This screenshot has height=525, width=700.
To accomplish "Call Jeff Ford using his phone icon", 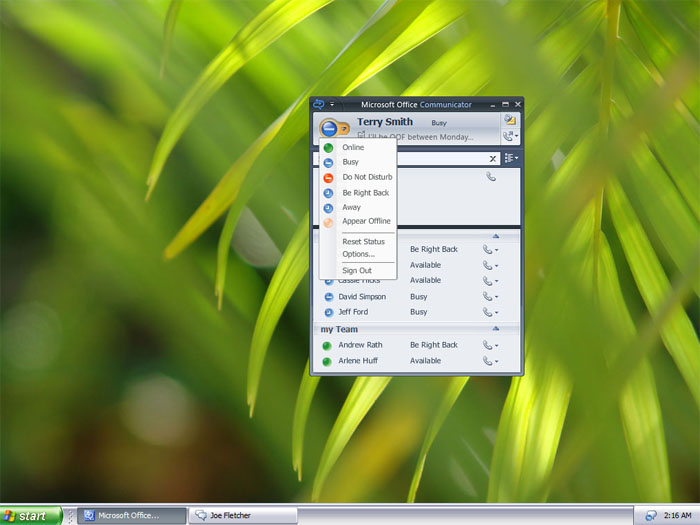I will pos(488,312).
